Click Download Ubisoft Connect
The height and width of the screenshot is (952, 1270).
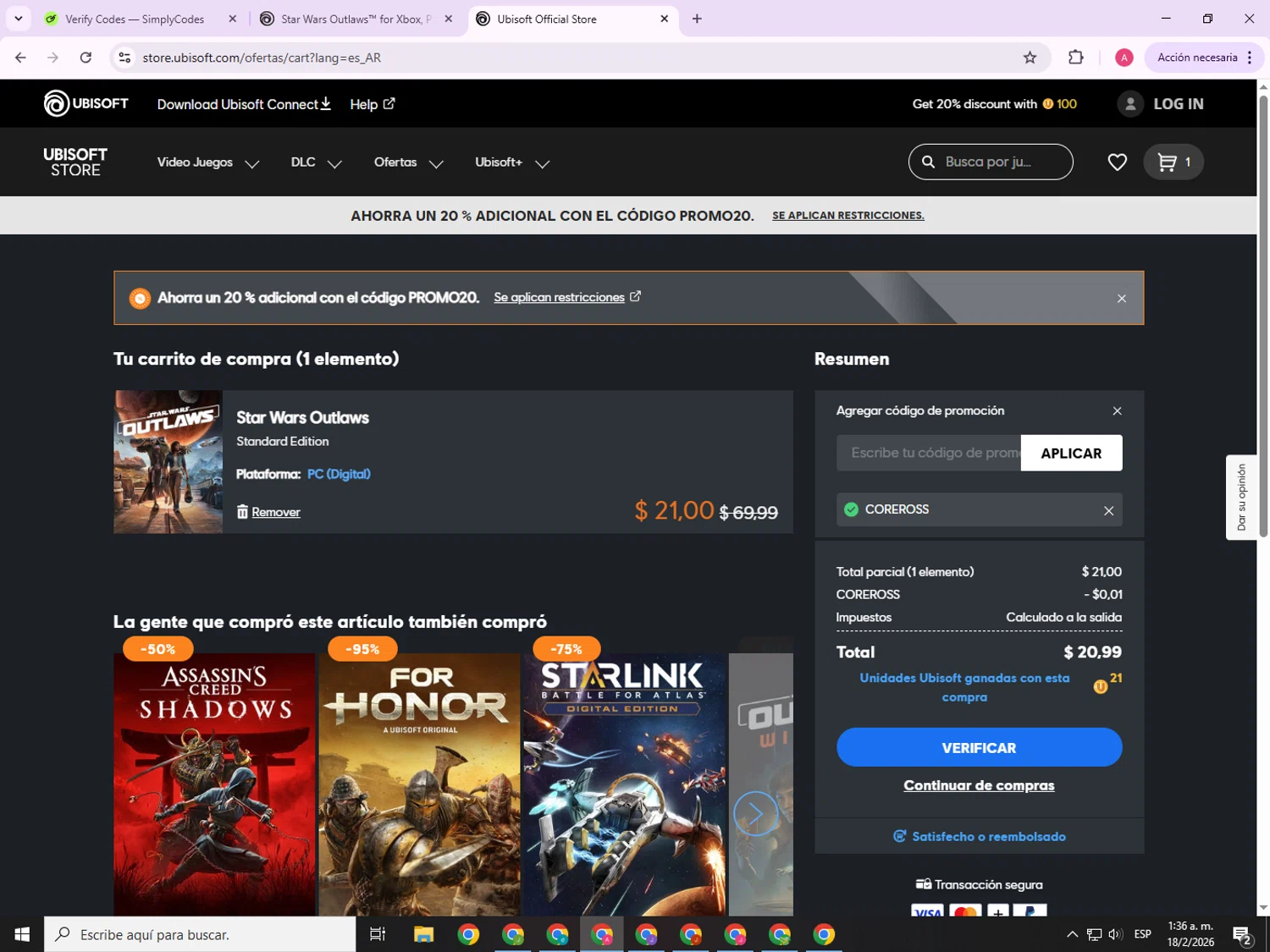pos(244,104)
